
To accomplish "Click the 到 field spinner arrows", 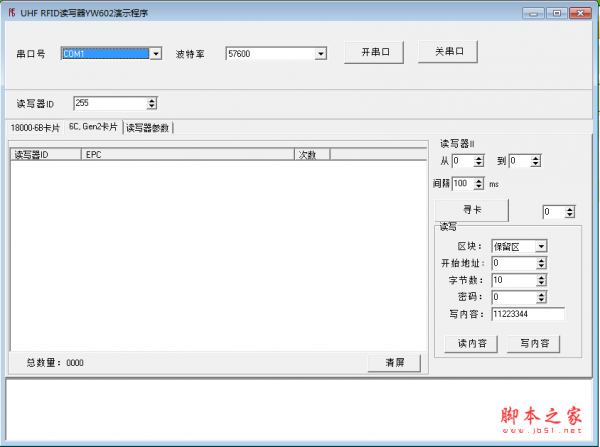I will pyautogui.click(x=536, y=161).
